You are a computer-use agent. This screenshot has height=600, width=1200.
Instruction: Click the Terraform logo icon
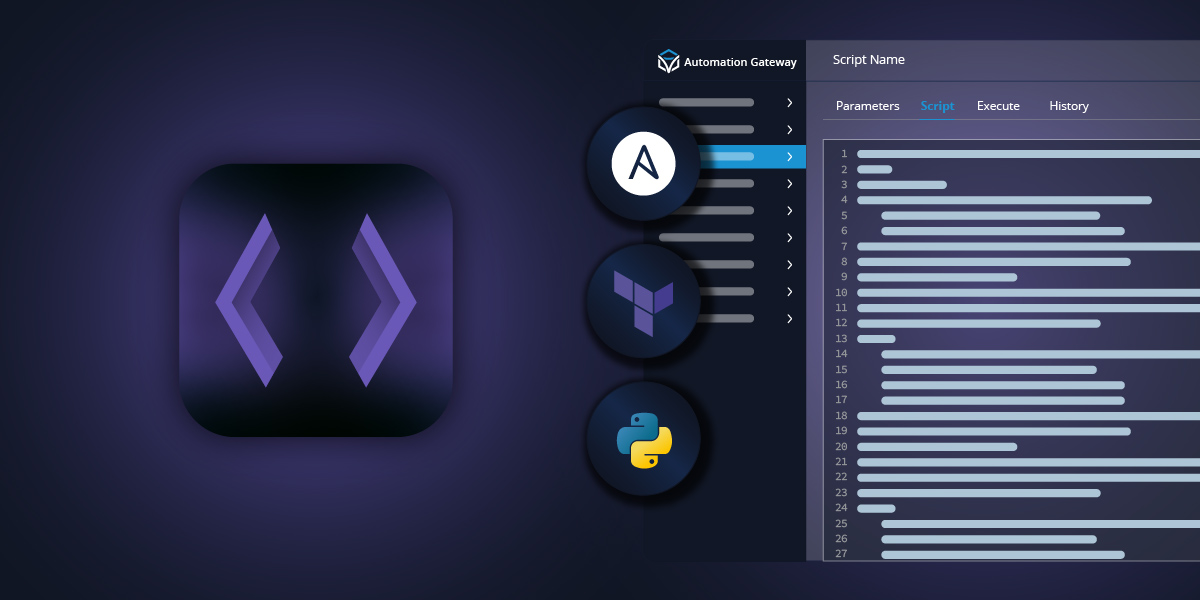[x=643, y=301]
